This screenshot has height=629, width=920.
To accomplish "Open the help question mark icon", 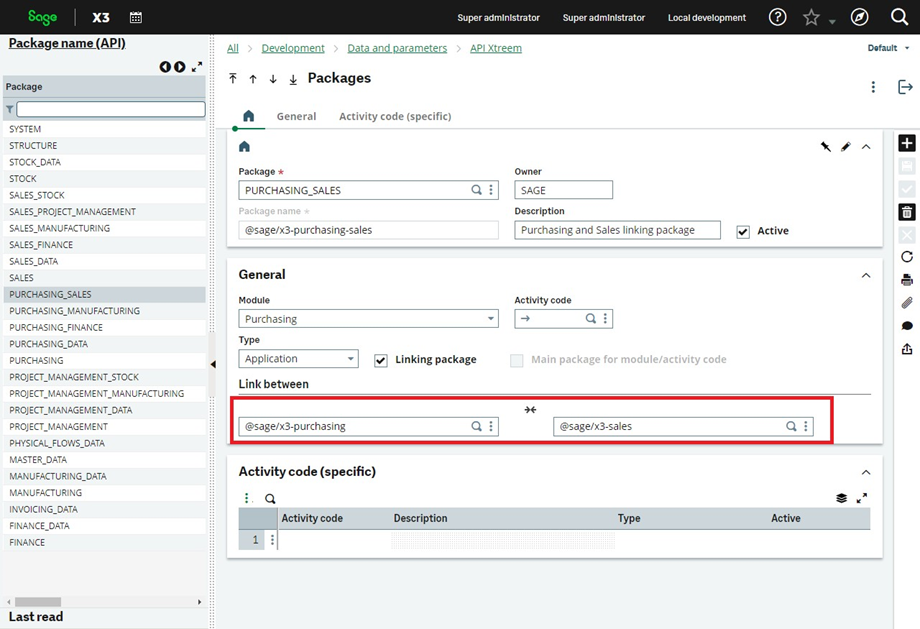I will (777, 18).
